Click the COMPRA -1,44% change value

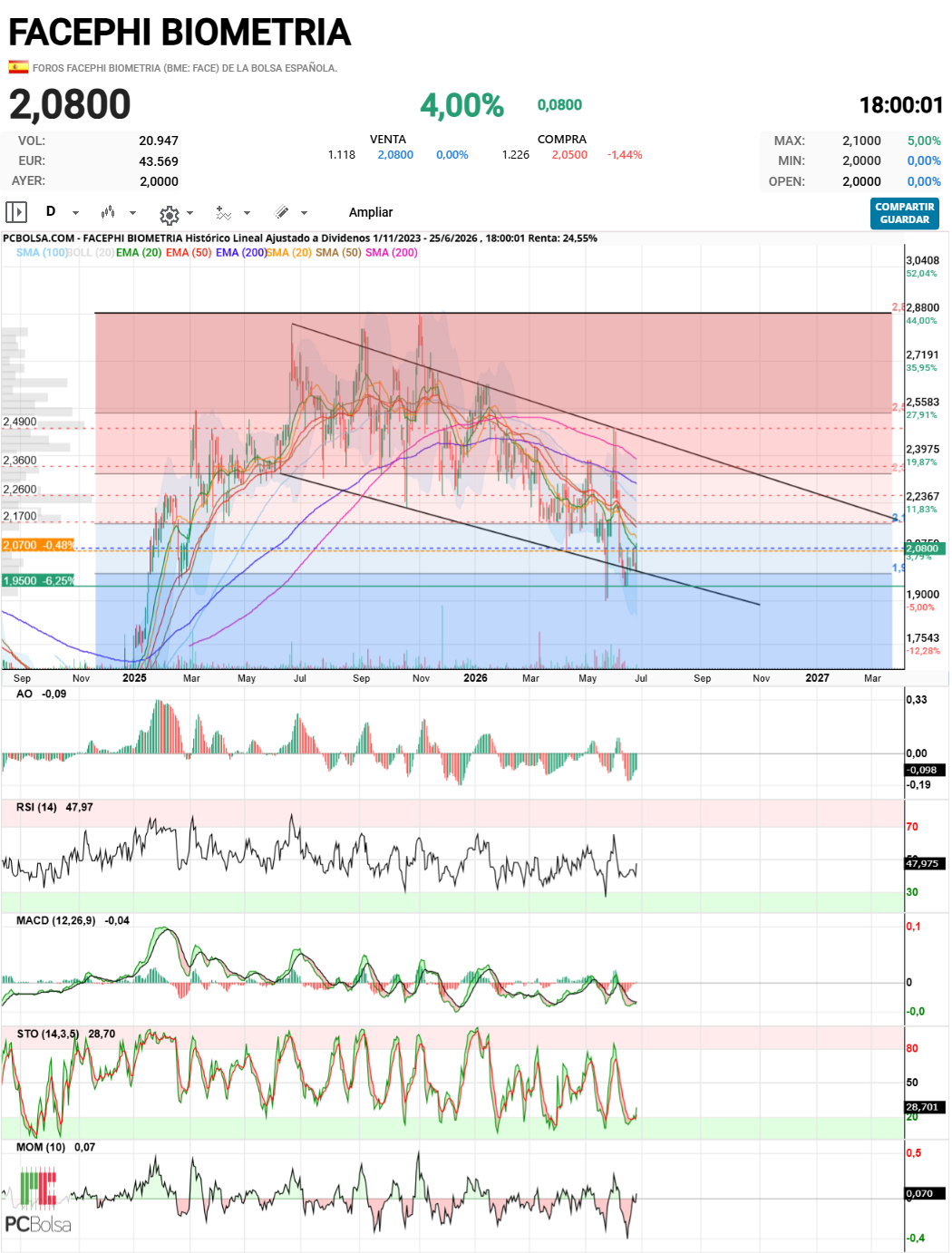pos(625,155)
